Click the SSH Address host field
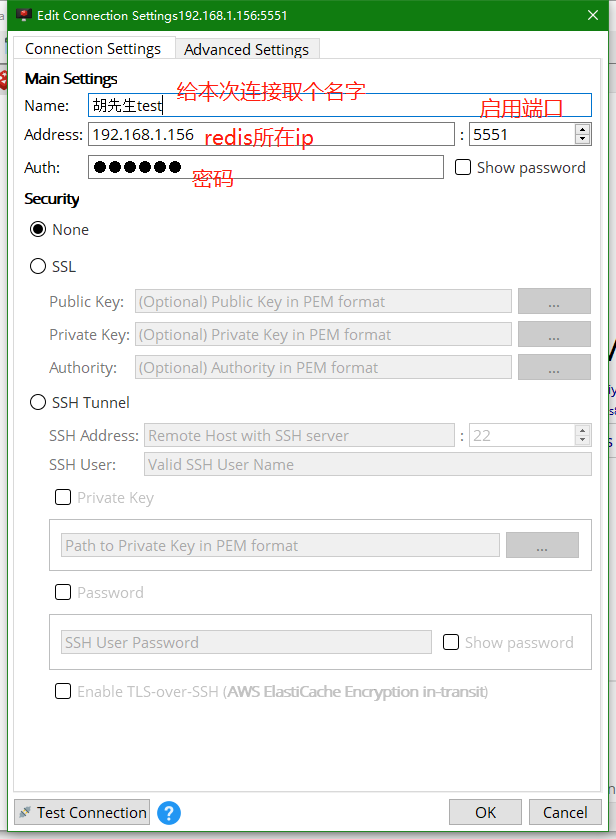The height and width of the screenshot is (839, 616). (x=299, y=436)
